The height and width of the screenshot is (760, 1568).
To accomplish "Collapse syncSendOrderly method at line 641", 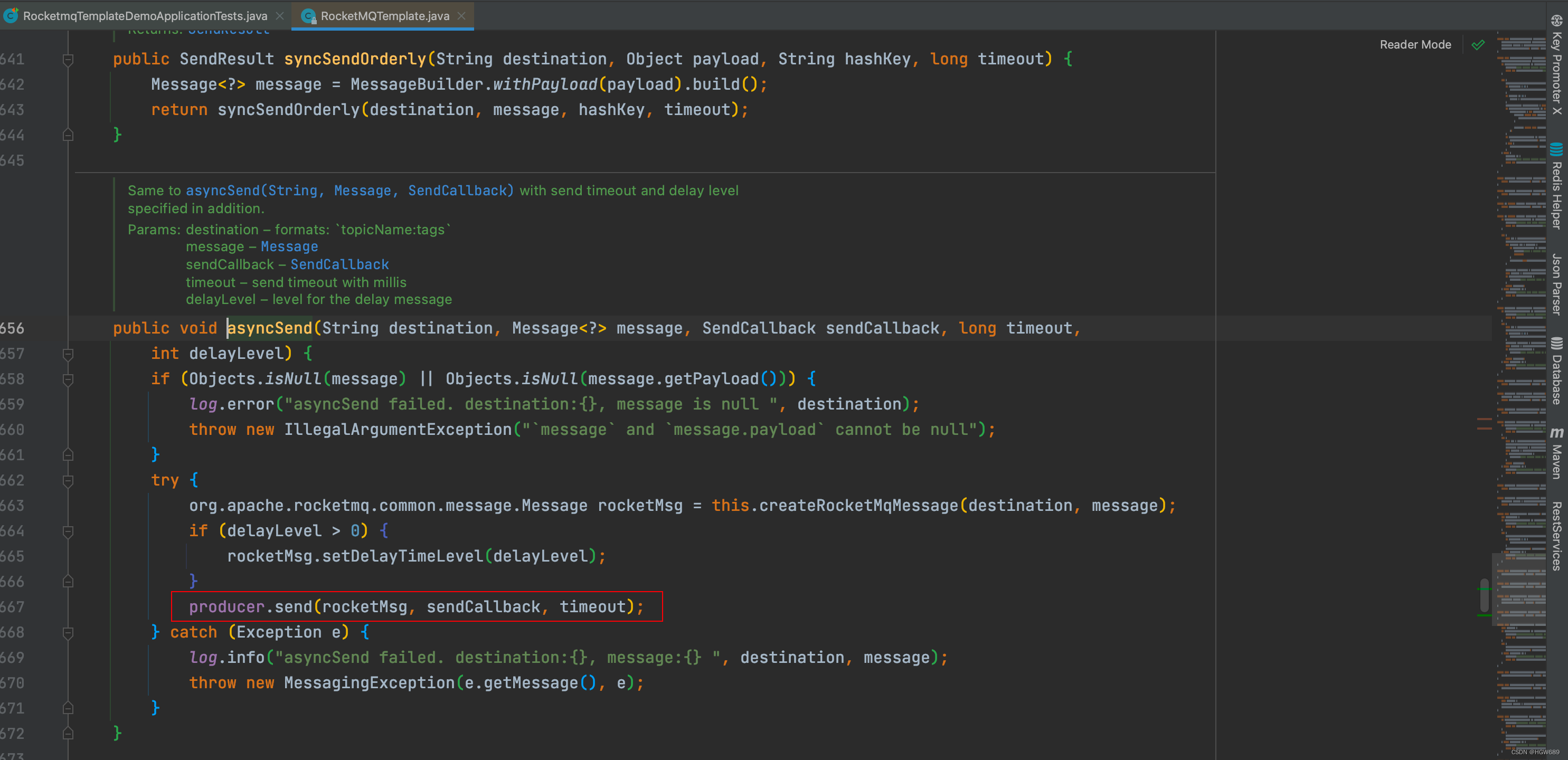I will 68,60.
